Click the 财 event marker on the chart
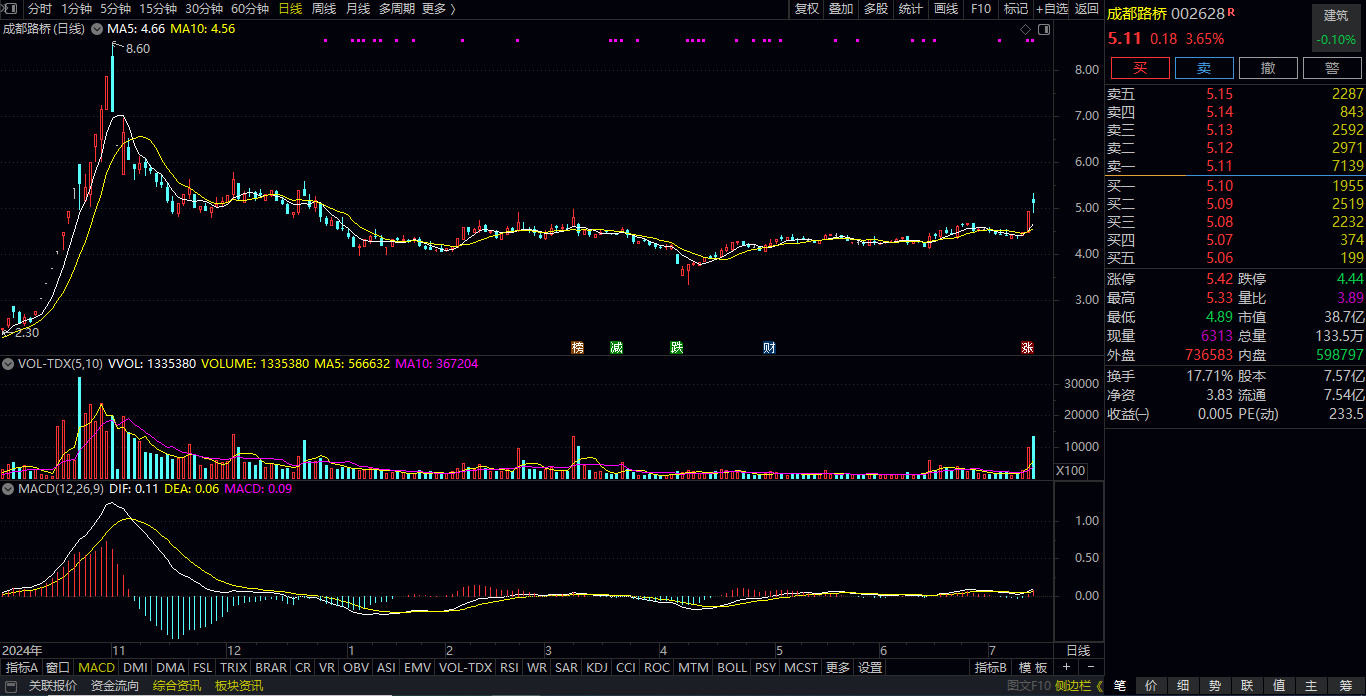 point(769,348)
